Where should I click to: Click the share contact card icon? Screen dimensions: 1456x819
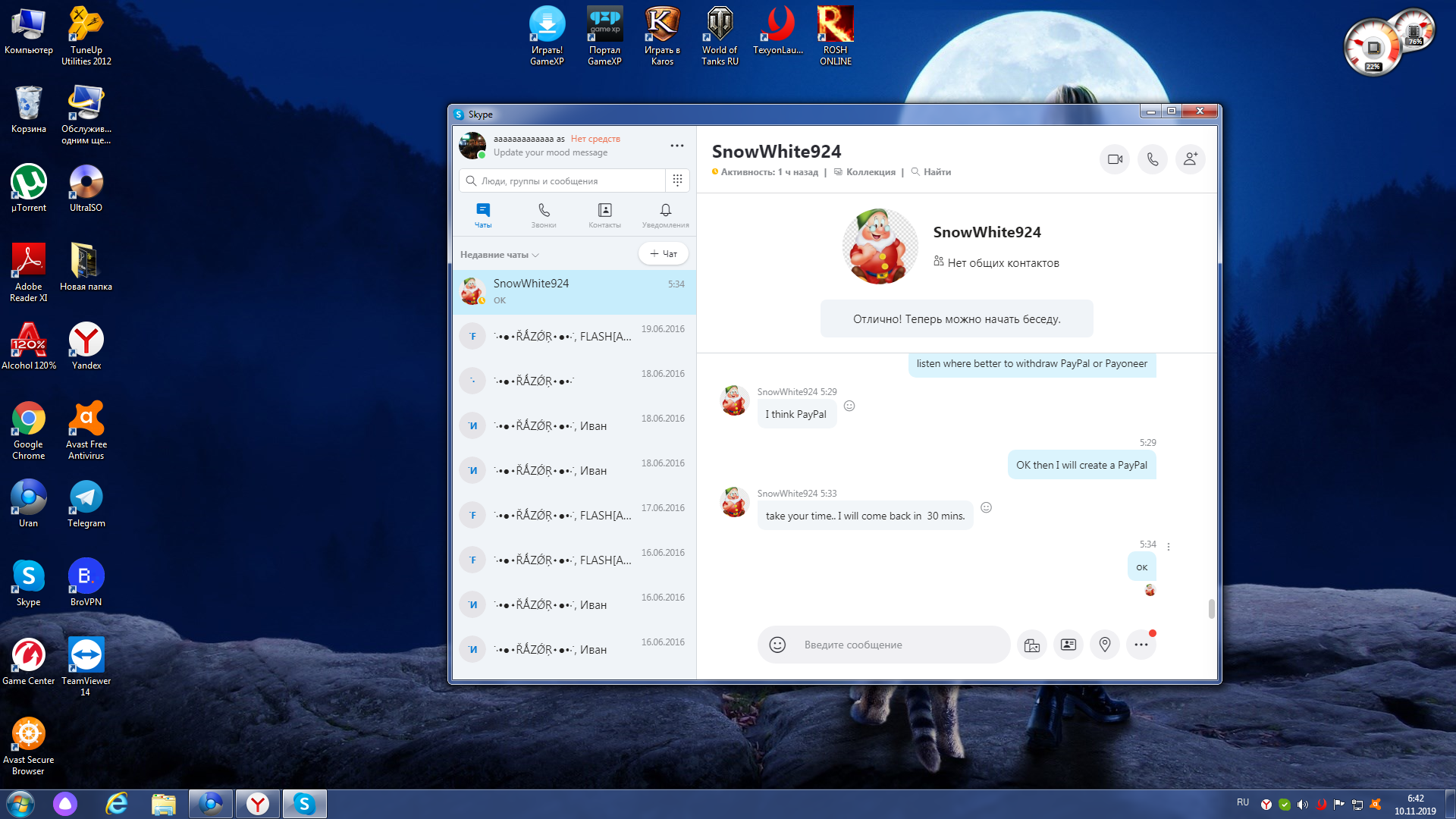click(x=1068, y=645)
